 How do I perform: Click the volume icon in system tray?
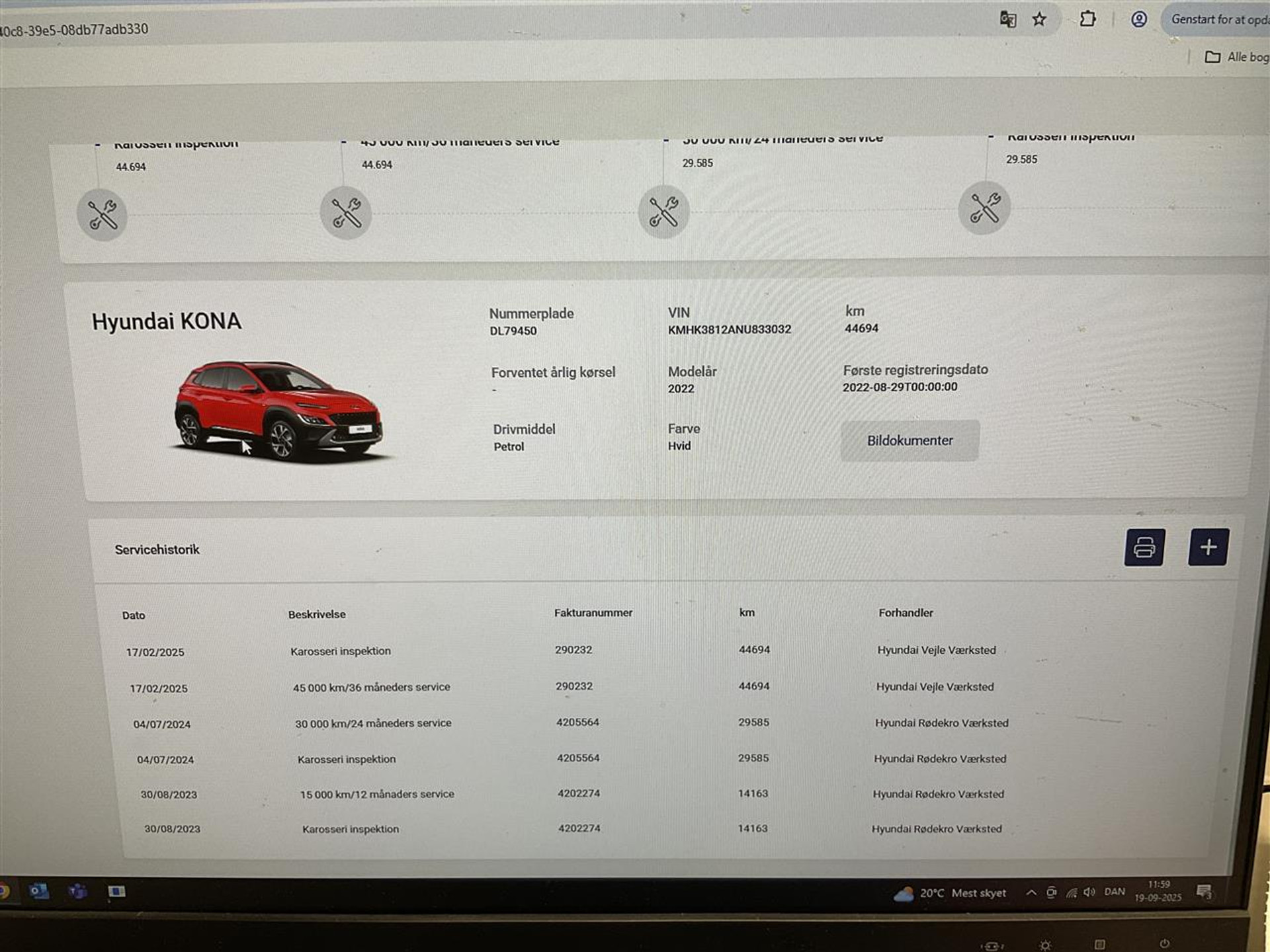[1089, 892]
